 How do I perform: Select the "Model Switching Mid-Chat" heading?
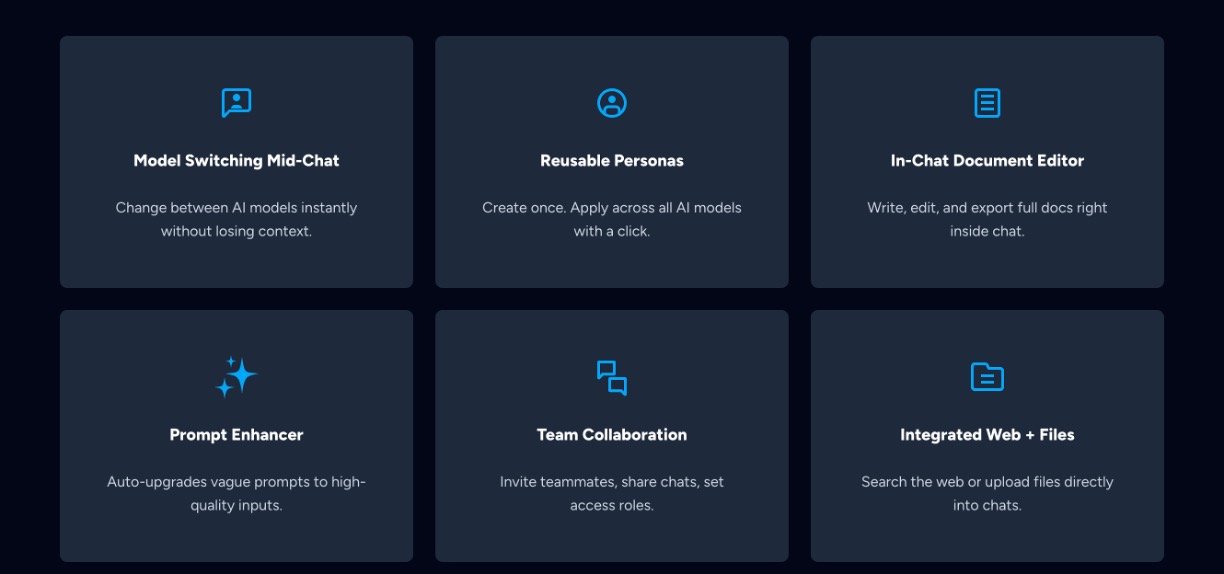pyautogui.click(x=236, y=161)
